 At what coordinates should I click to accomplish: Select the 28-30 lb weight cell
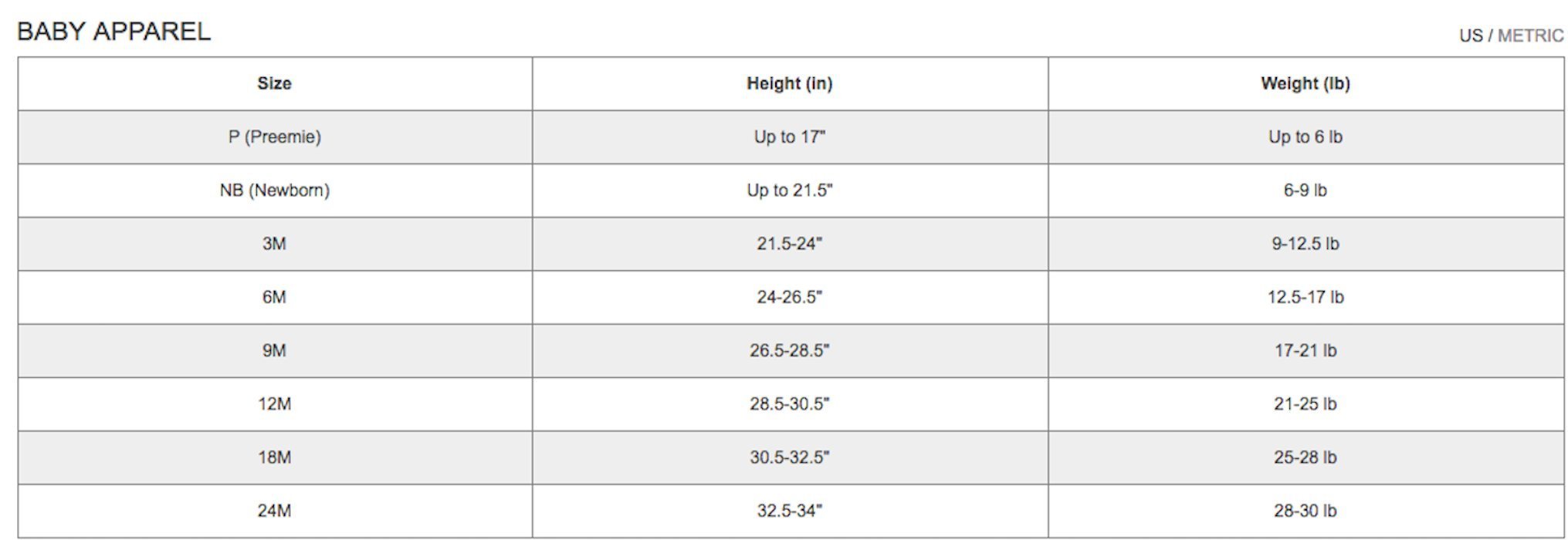coord(1305,510)
